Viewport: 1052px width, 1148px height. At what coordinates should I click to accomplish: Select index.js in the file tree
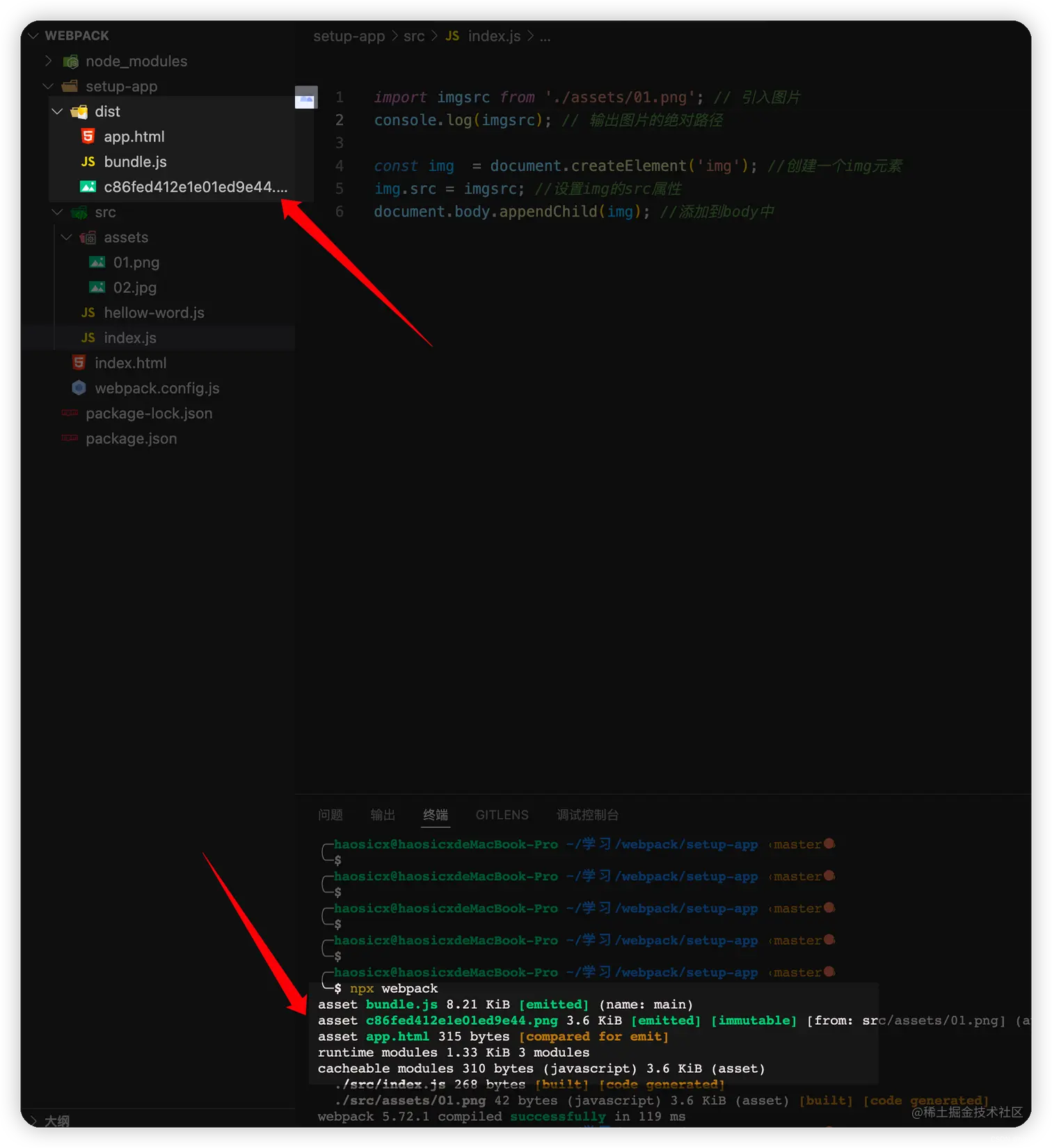point(130,337)
